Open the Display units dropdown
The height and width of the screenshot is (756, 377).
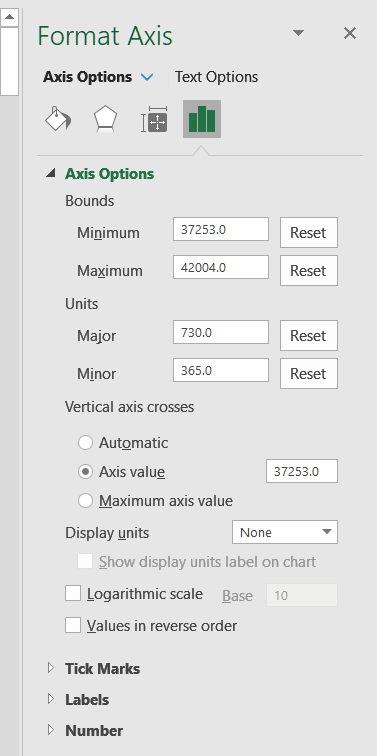point(285,532)
